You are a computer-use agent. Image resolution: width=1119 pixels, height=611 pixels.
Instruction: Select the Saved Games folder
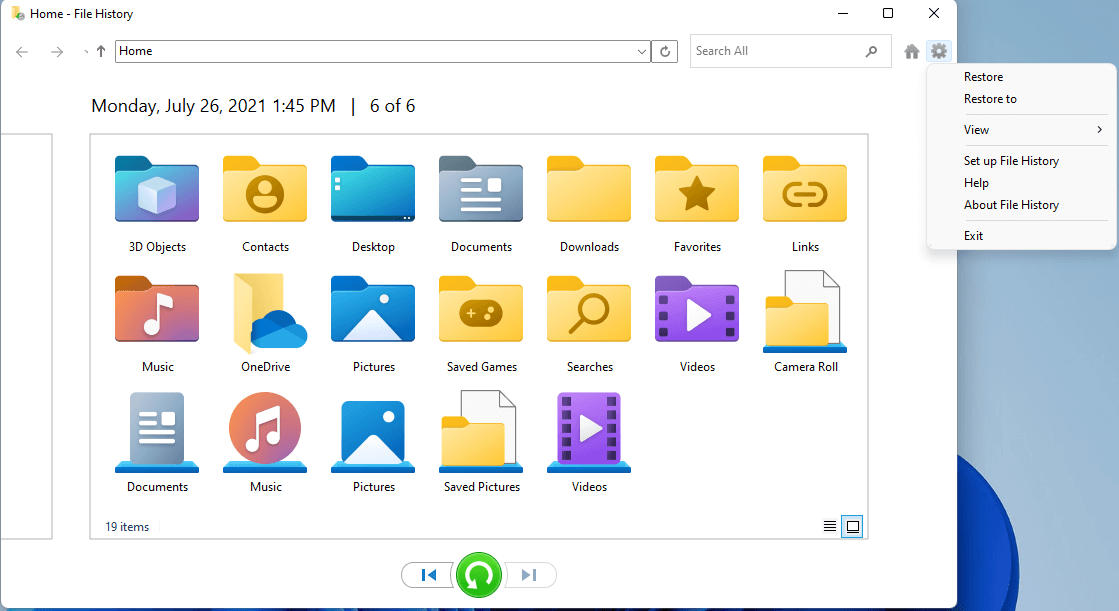pyautogui.click(x=481, y=323)
